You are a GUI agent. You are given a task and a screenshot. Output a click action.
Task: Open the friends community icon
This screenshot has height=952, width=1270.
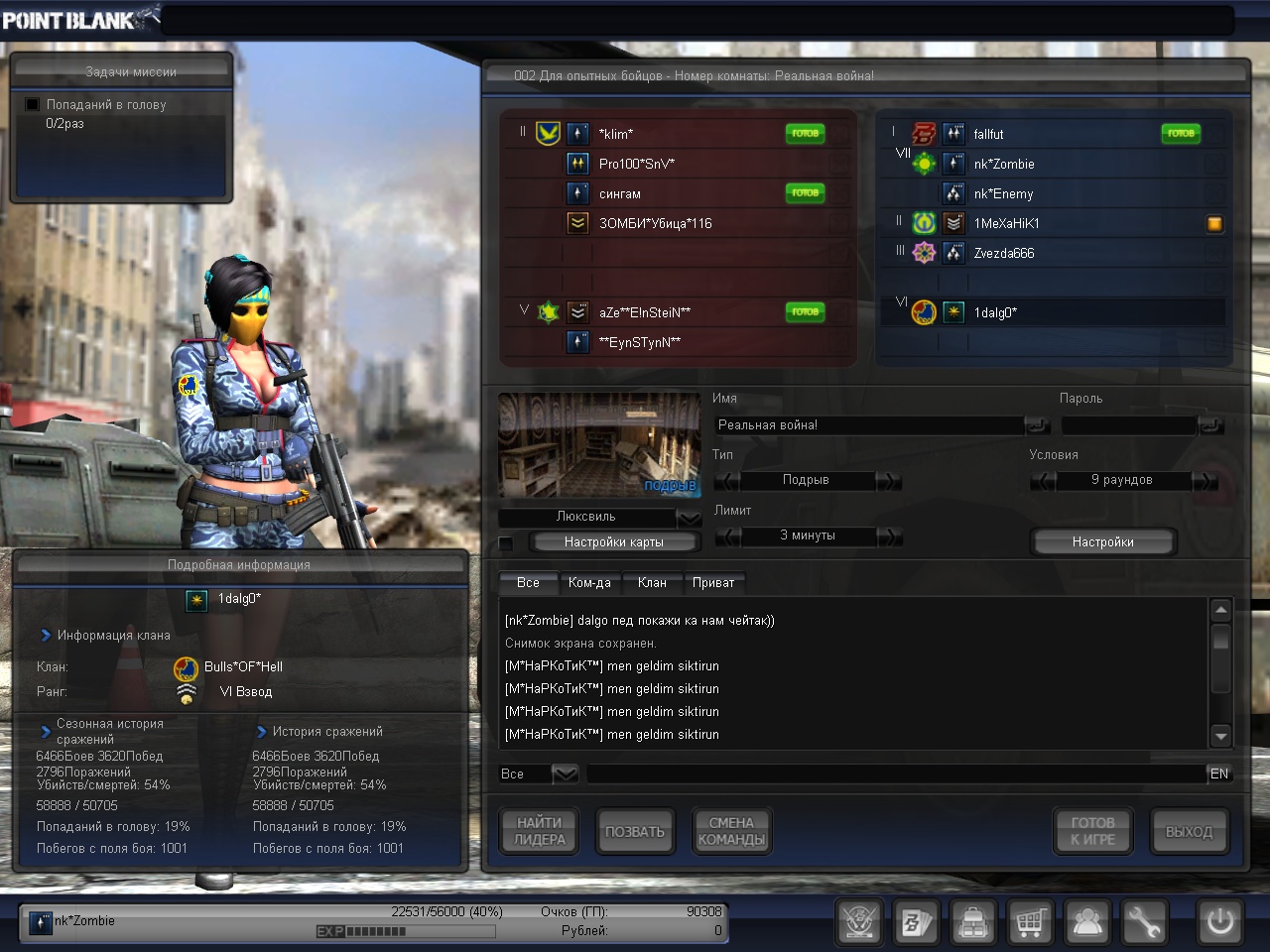click(1087, 922)
